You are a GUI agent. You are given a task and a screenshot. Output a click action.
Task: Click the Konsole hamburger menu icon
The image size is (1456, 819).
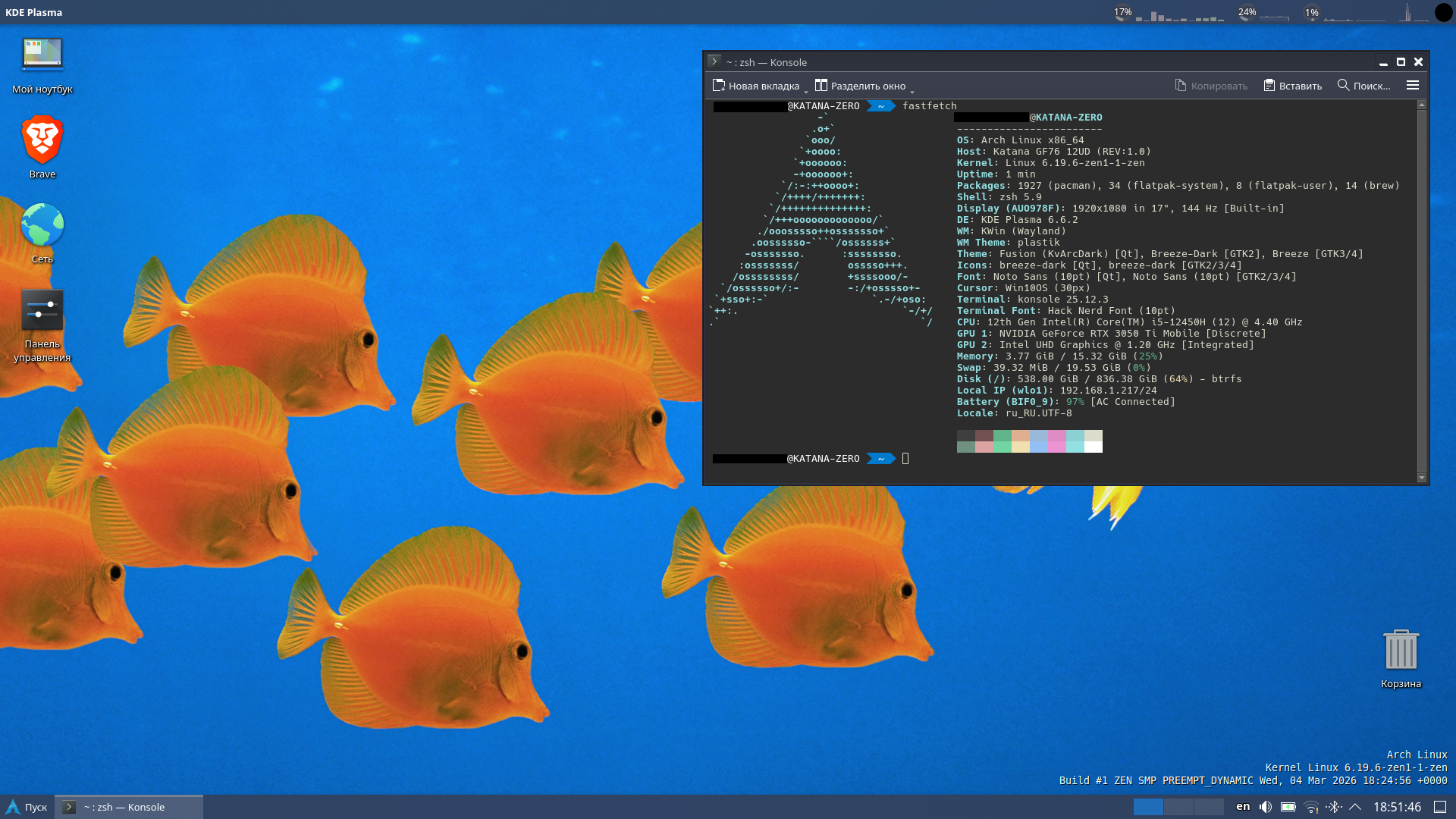(x=1413, y=86)
